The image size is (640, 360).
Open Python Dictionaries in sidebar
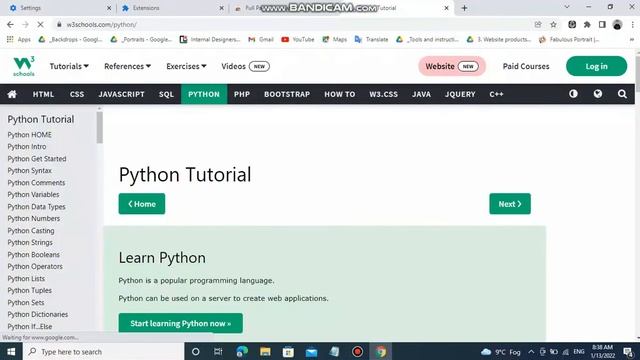38,315
